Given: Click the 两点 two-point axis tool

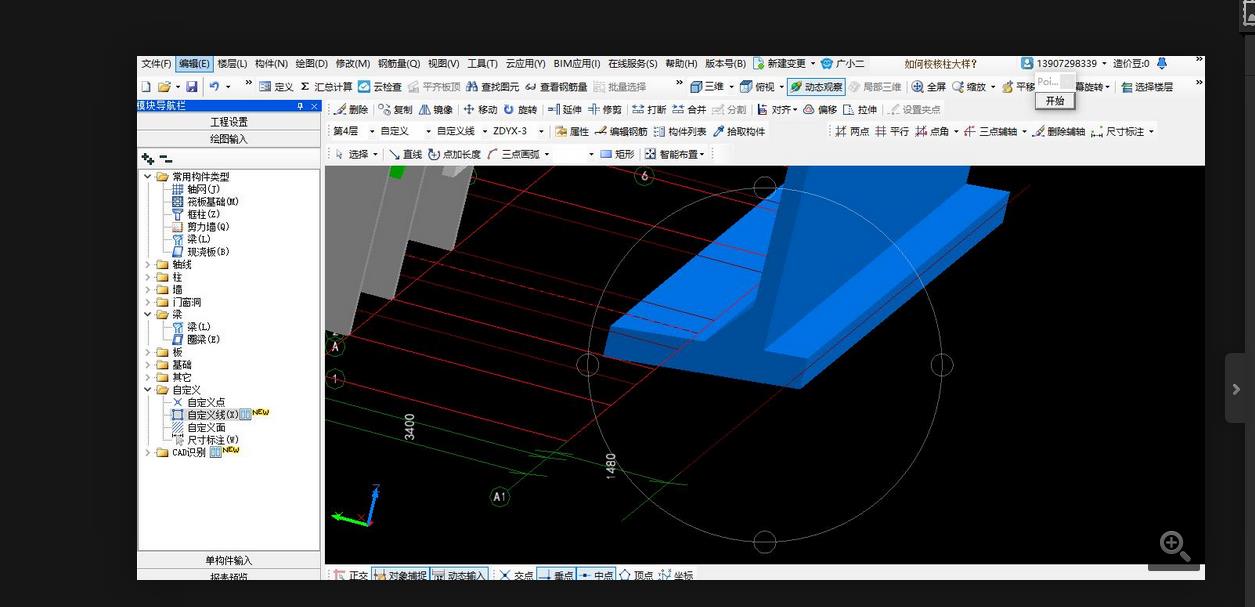Looking at the screenshot, I should tap(852, 131).
